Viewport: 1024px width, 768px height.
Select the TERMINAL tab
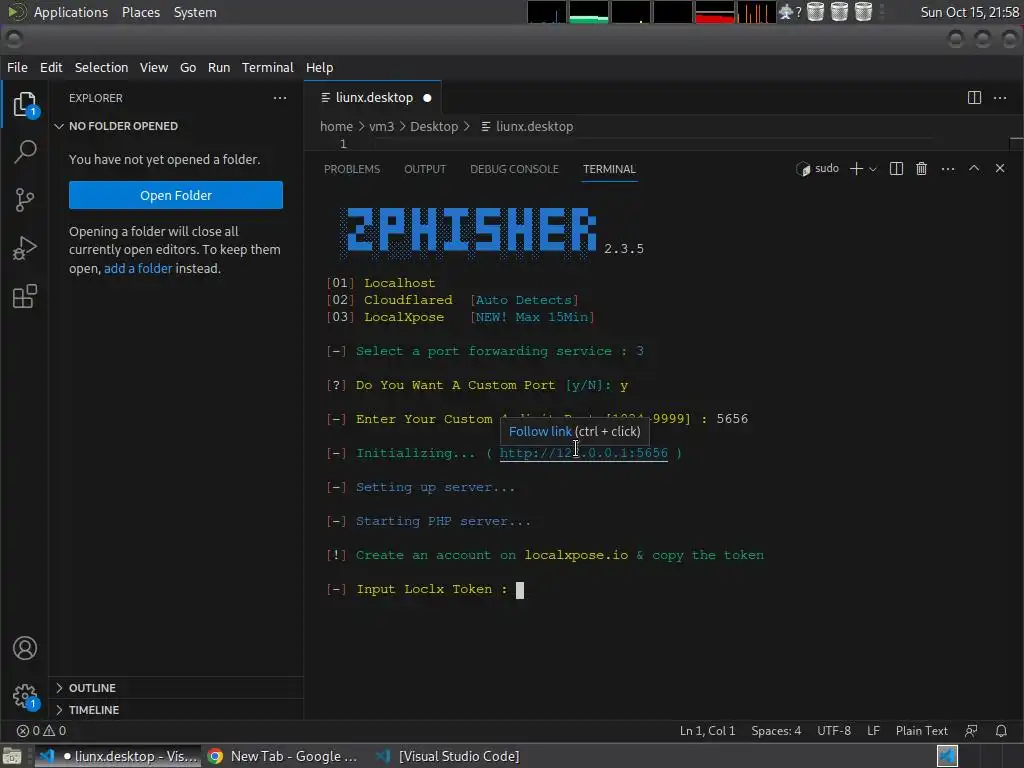pyautogui.click(x=609, y=169)
